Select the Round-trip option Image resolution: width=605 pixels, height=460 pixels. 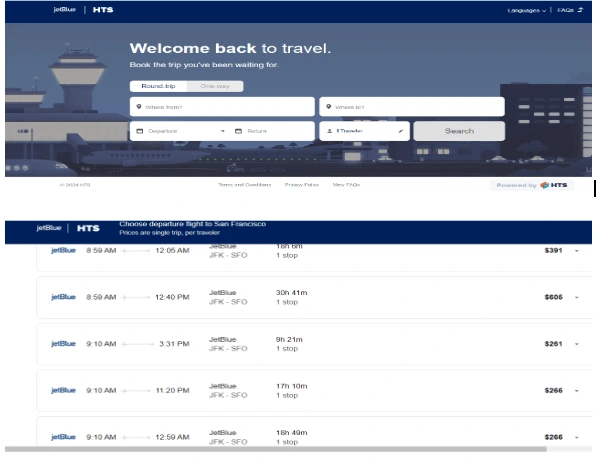tap(158, 86)
